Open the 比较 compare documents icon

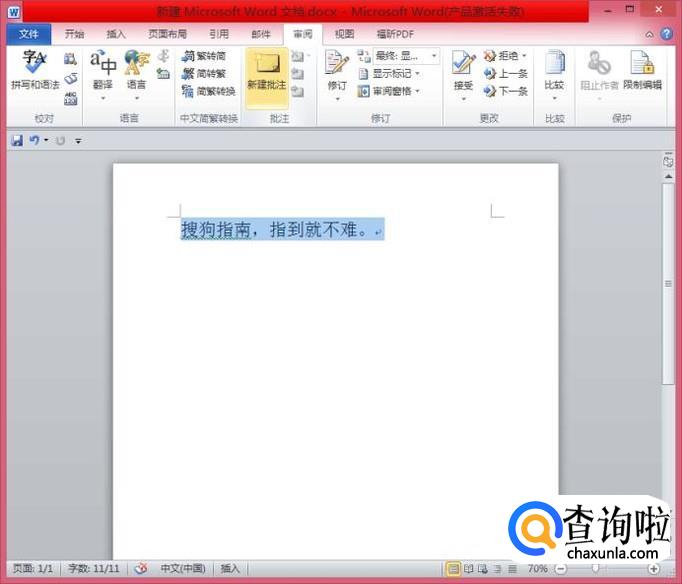point(555,75)
